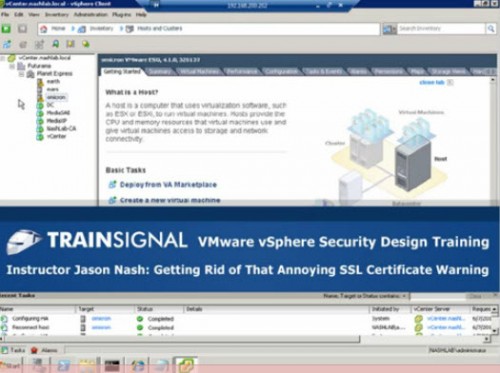Select the NashLab-CA virtual machine icon
The image size is (500, 373).
coord(40,129)
